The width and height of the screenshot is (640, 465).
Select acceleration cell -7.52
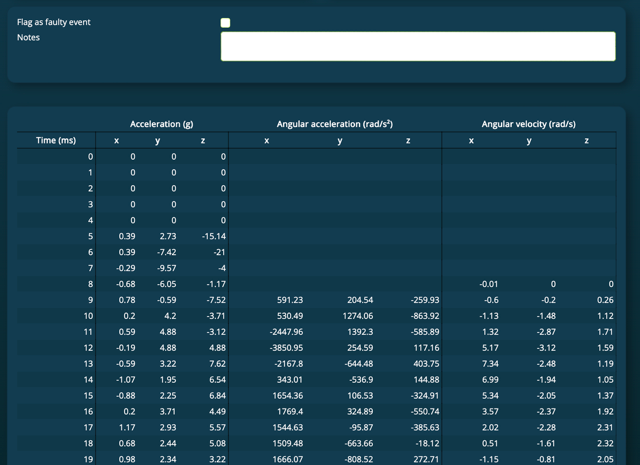tap(216, 300)
